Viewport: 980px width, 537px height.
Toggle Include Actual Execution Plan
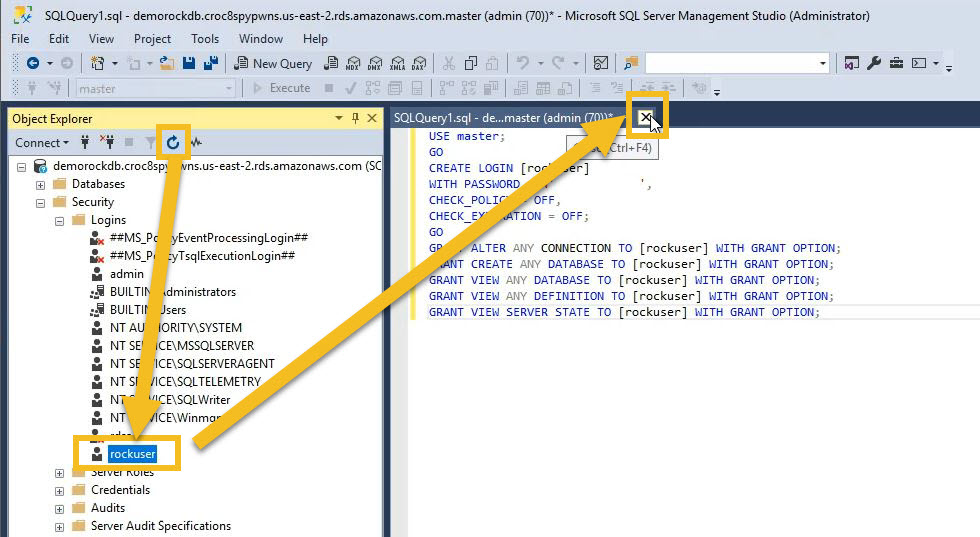446,88
